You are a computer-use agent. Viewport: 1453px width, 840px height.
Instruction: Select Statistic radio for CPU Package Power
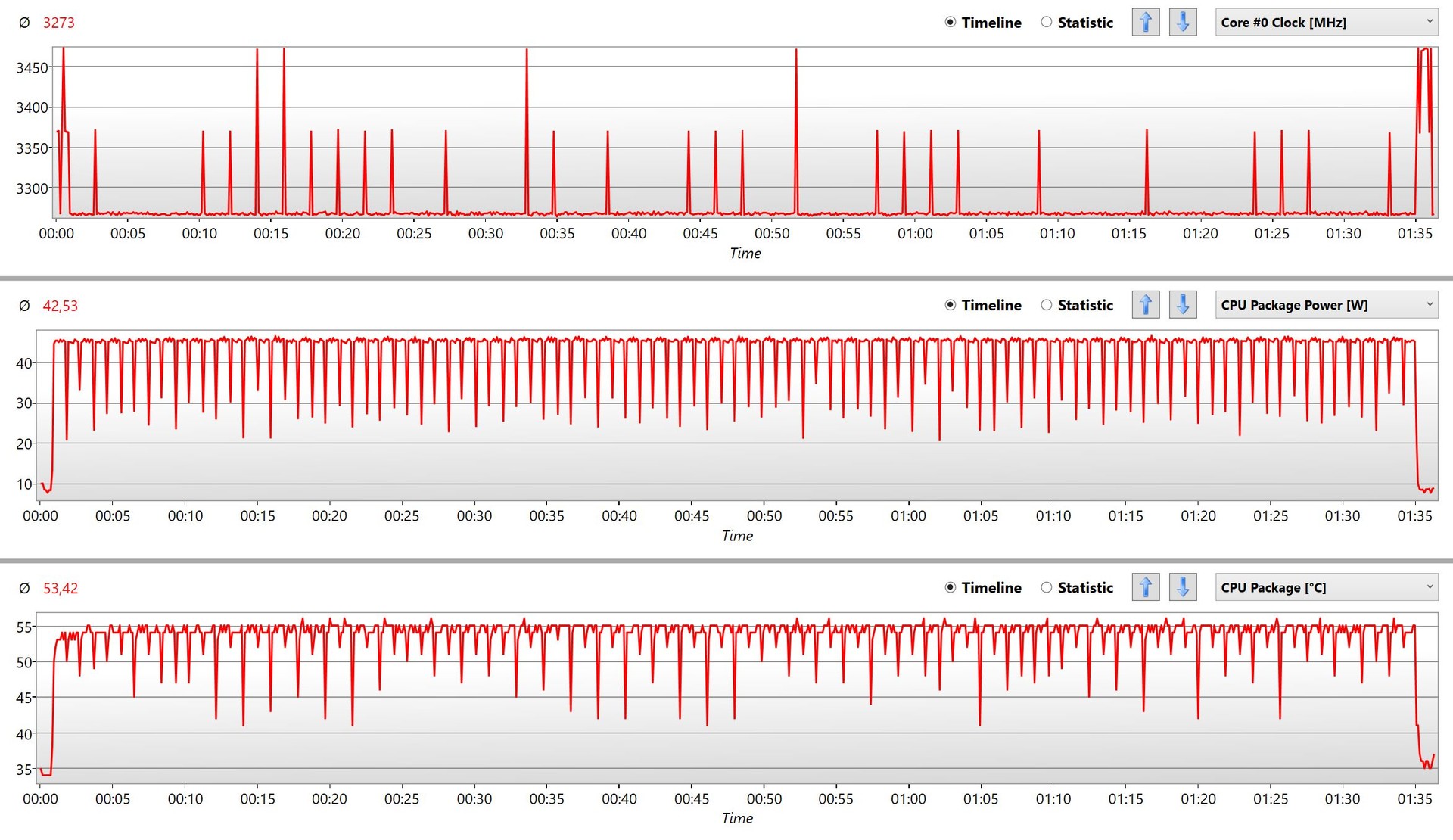[1047, 305]
